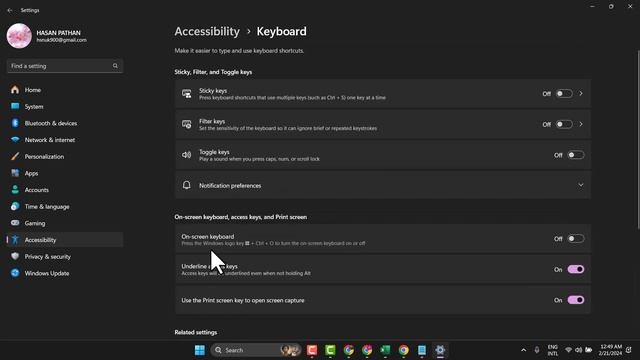640x360 pixels.
Task: Click the 'Sticky keys' title text
Action: 213,91
